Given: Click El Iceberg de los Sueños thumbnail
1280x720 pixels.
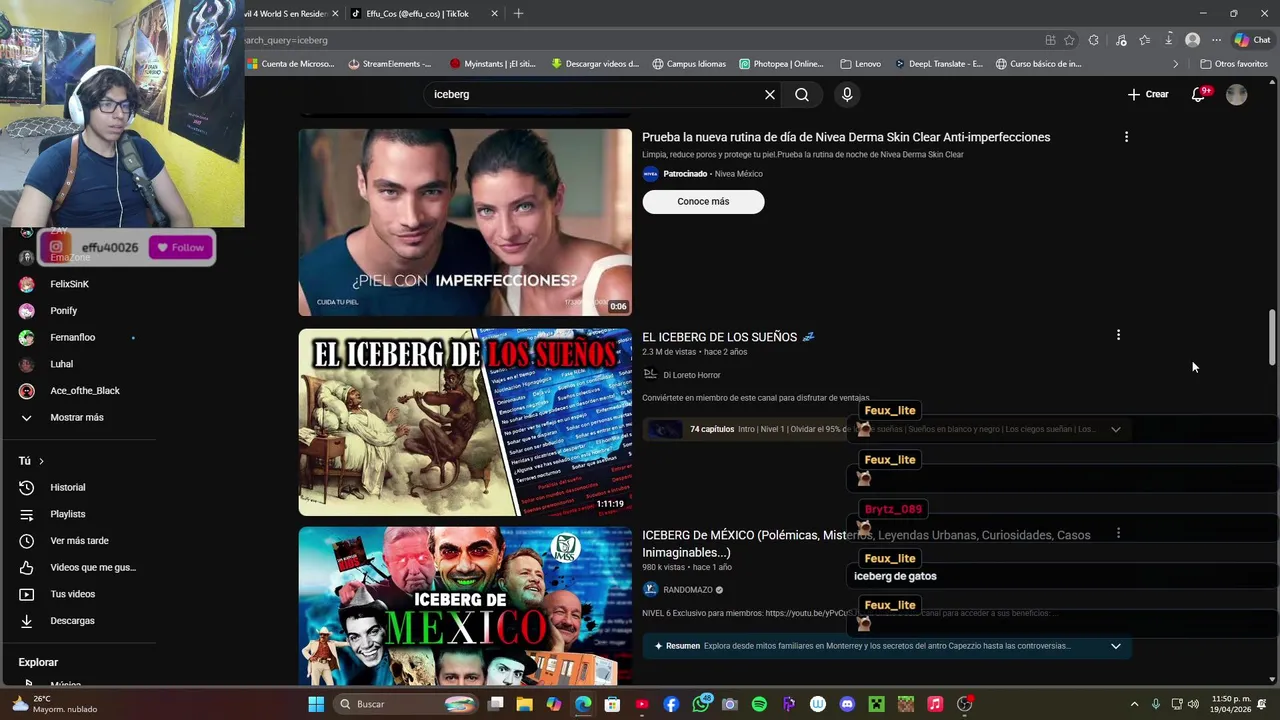Looking at the screenshot, I should [x=465, y=422].
